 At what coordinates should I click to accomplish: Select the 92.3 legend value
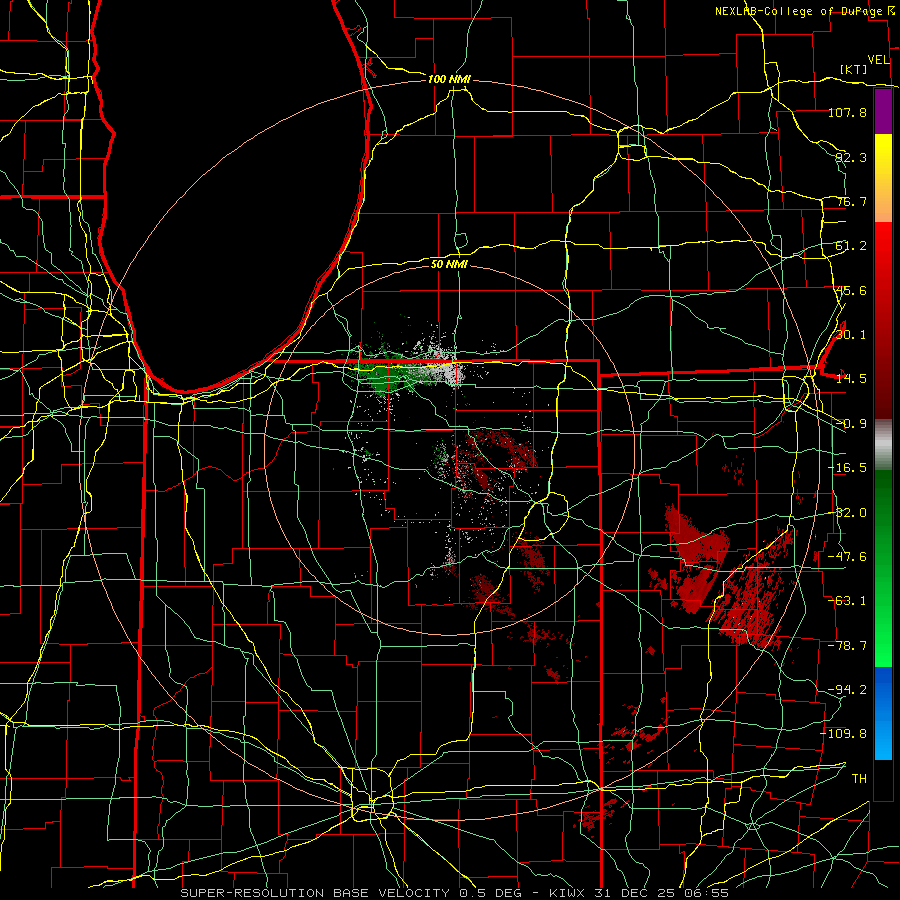click(x=851, y=157)
